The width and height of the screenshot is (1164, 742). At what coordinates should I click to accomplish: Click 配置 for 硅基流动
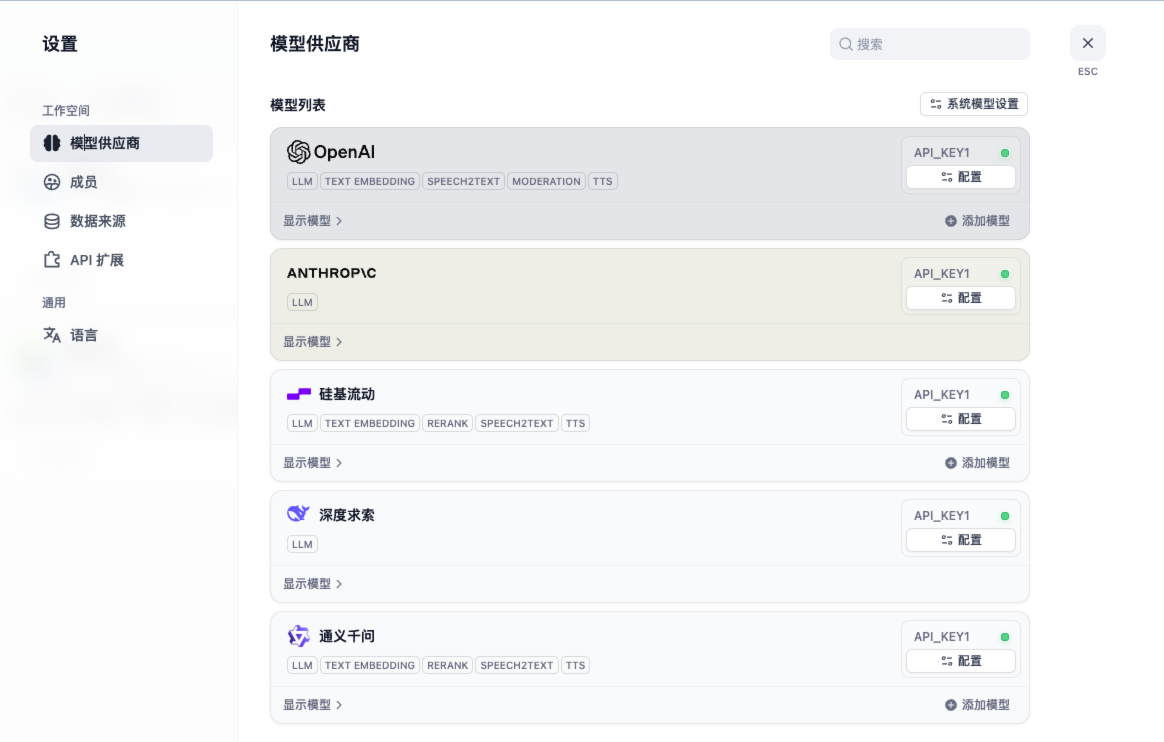pyautogui.click(x=961, y=418)
